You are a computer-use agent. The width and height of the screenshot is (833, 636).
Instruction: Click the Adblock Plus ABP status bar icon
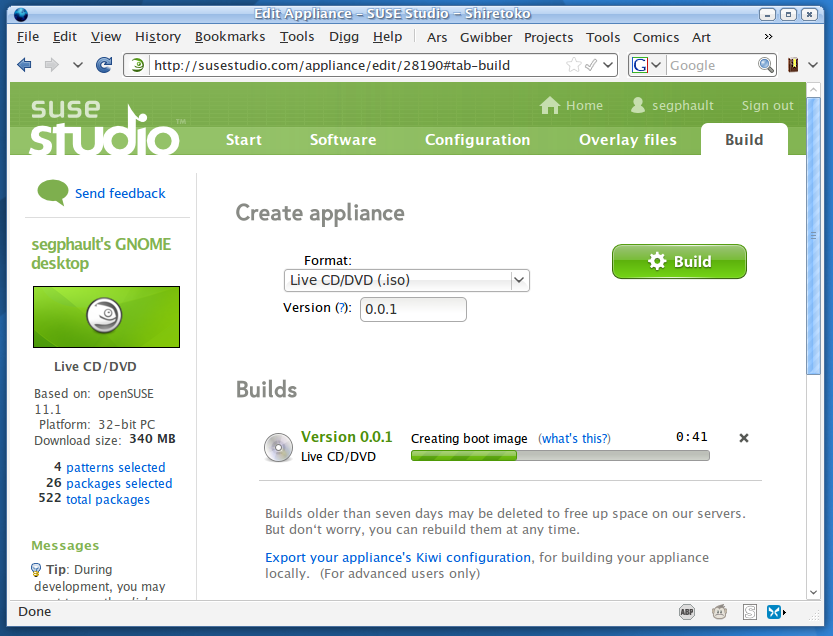687,612
